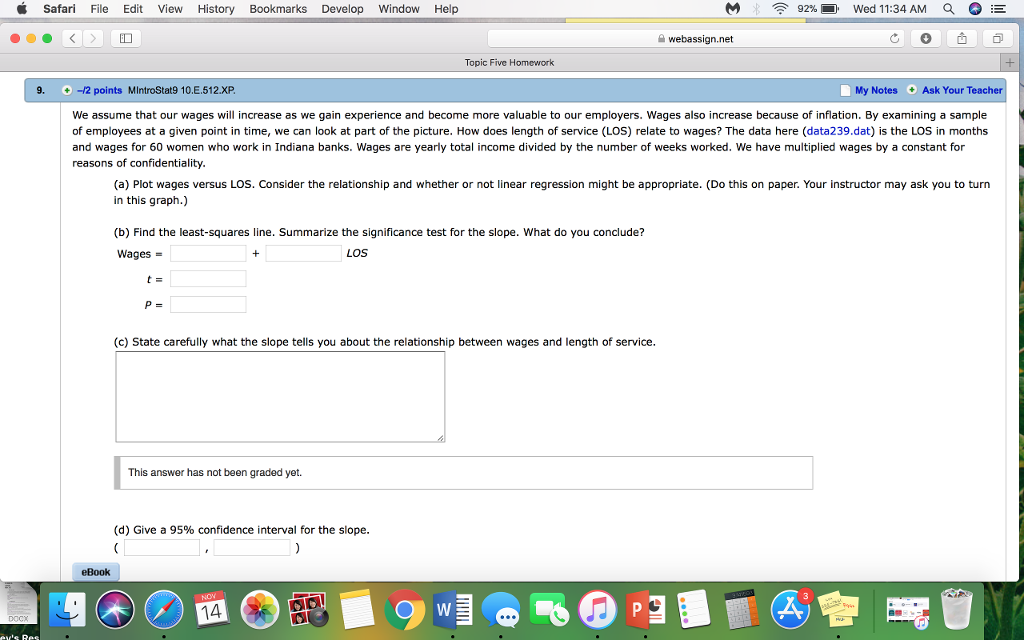The image size is (1024, 640).
Task: Click the date and time in menu bar
Action: tap(889, 8)
